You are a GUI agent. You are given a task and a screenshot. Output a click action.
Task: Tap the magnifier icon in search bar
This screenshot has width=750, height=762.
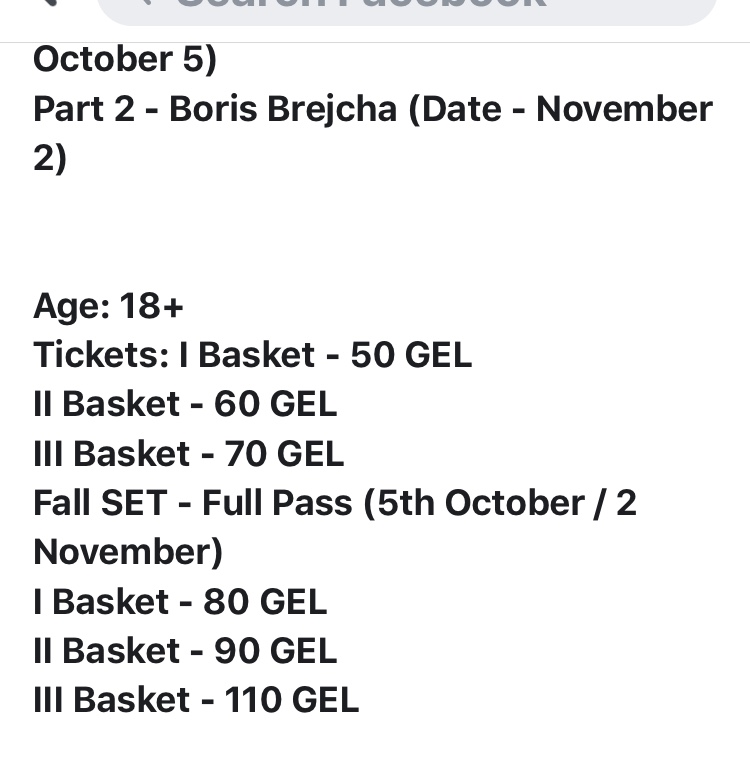click(x=145, y=4)
